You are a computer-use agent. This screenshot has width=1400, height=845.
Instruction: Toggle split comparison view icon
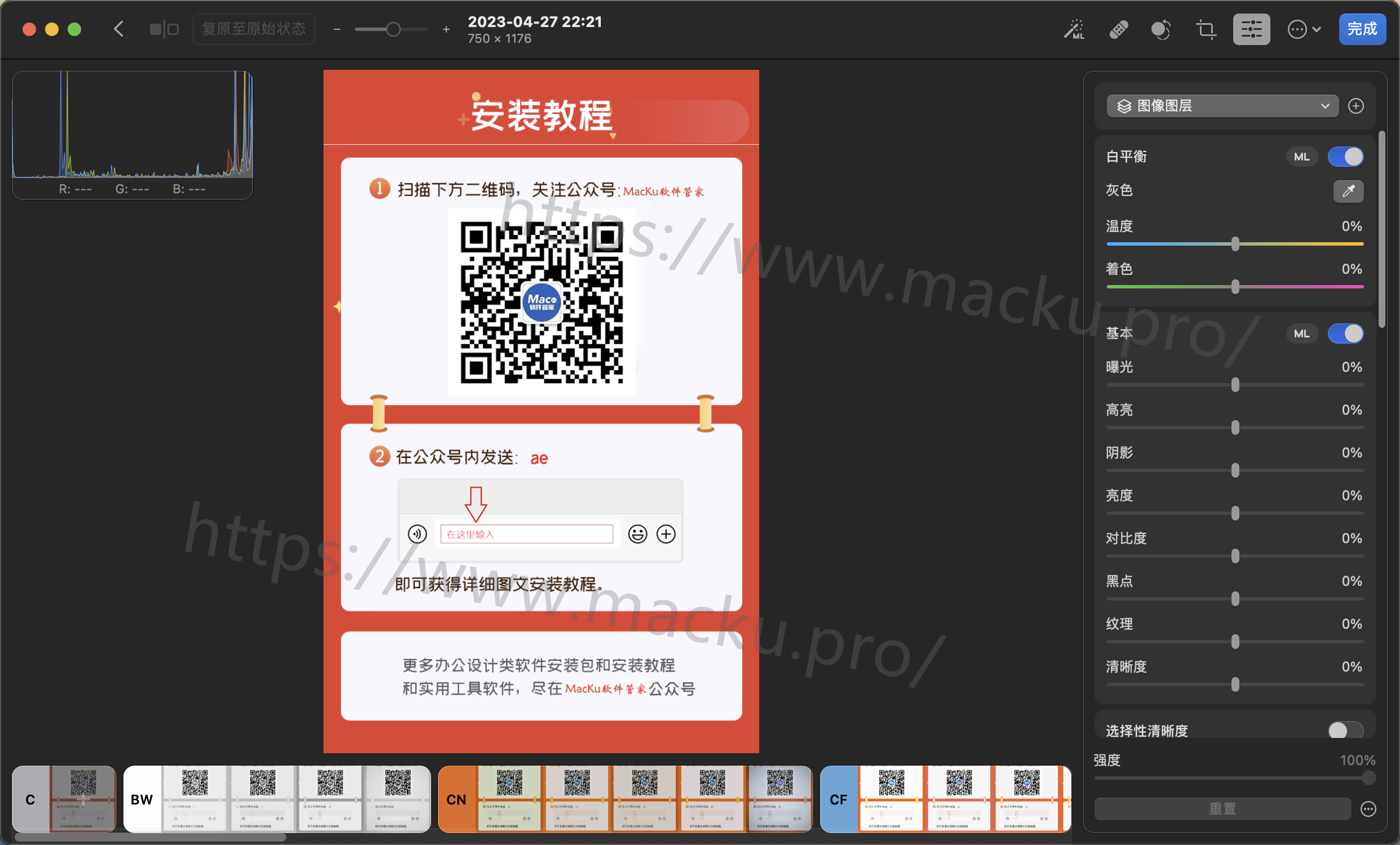coord(164,29)
